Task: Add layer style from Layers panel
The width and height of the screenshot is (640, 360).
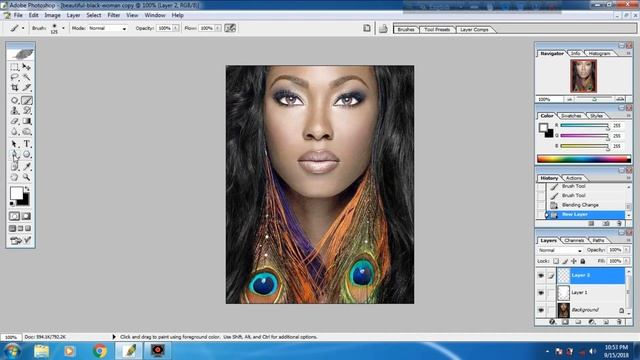Action: coord(552,322)
